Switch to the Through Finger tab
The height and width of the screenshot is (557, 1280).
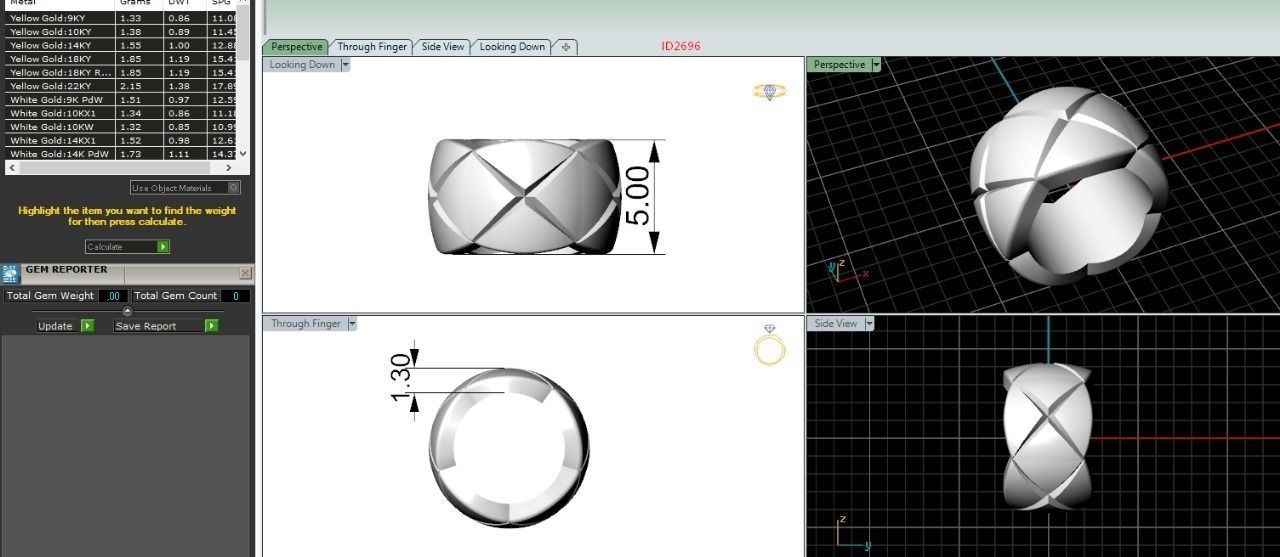point(372,47)
